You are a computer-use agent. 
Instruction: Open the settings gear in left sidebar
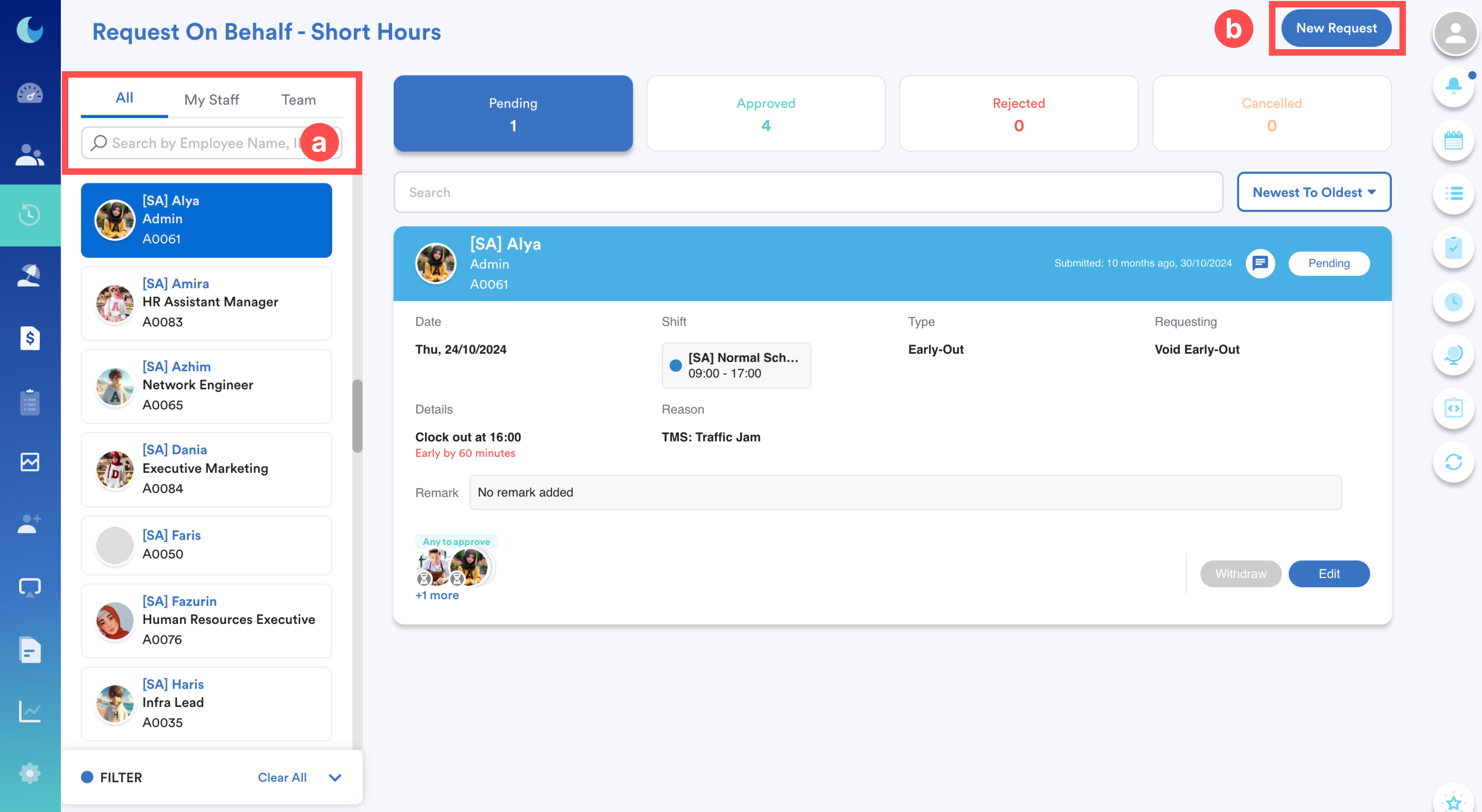pyautogui.click(x=29, y=774)
